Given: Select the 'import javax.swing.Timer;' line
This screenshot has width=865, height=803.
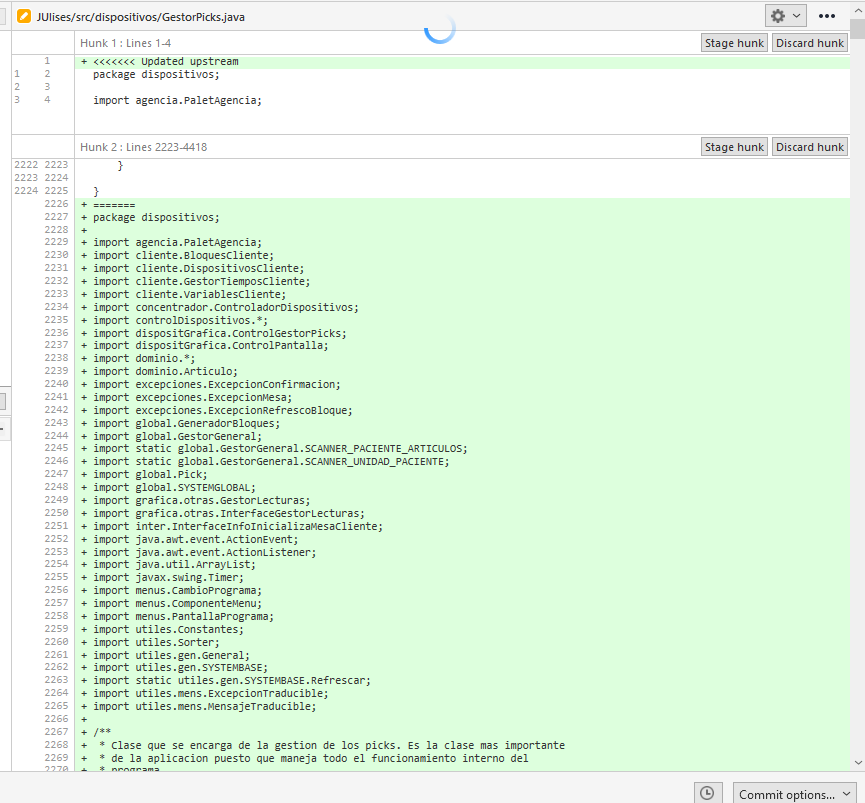Looking at the screenshot, I should click(x=462, y=577).
